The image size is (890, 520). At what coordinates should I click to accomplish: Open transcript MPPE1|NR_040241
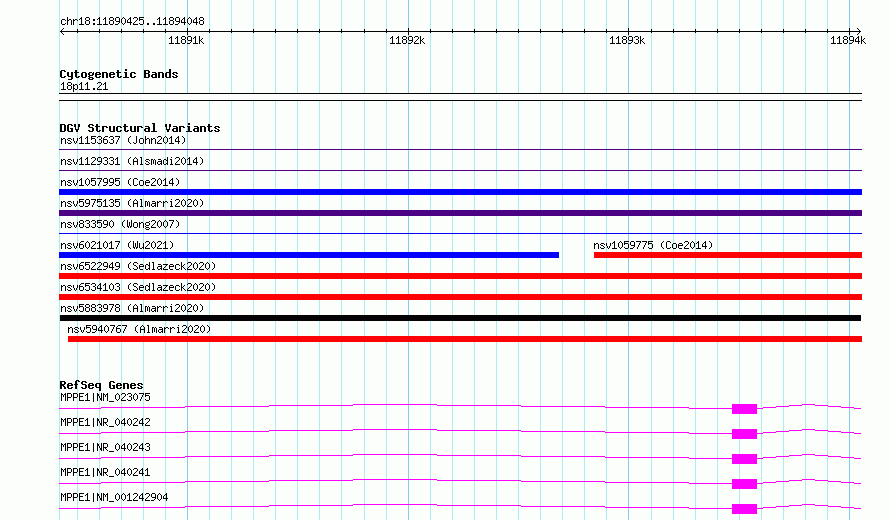point(106,472)
